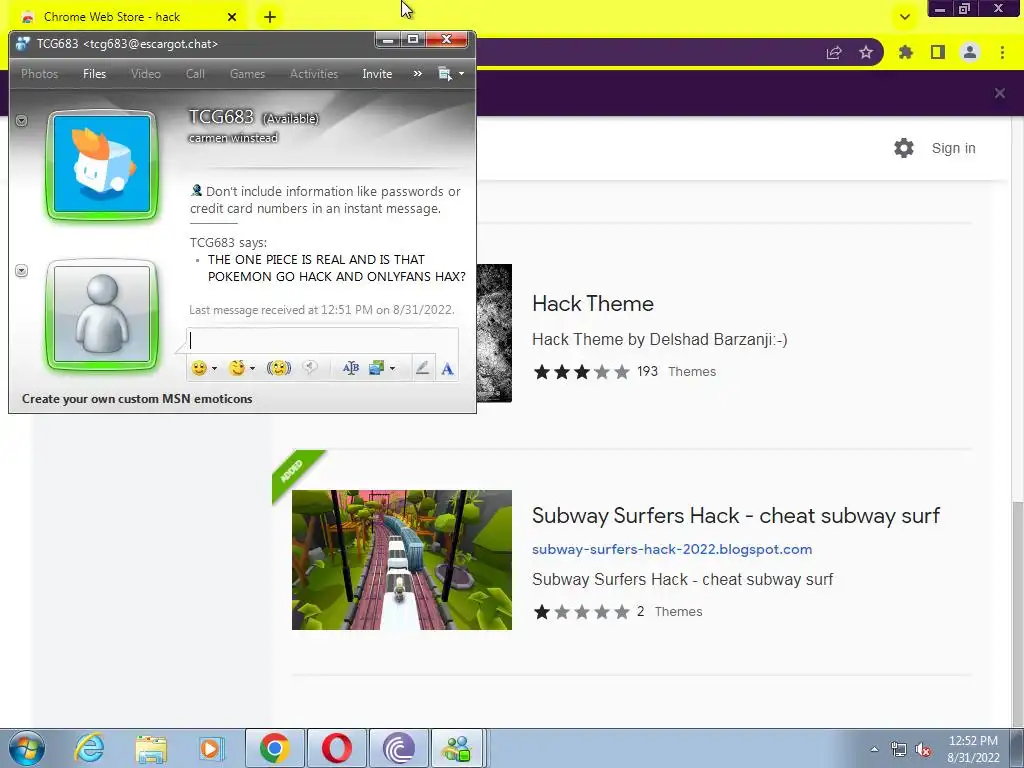This screenshot has width=1024, height=768.
Task: Click the taskbar clock showing 12:52 PM
Action: point(973,749)
